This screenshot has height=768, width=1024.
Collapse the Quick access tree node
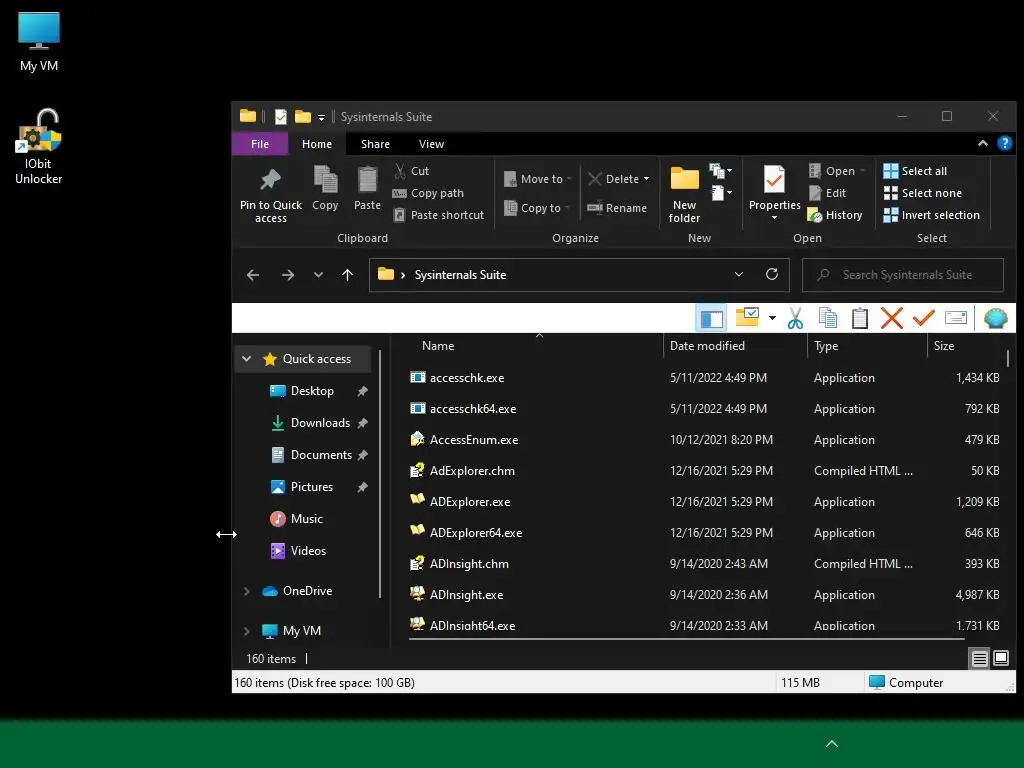tap(246, 359)
